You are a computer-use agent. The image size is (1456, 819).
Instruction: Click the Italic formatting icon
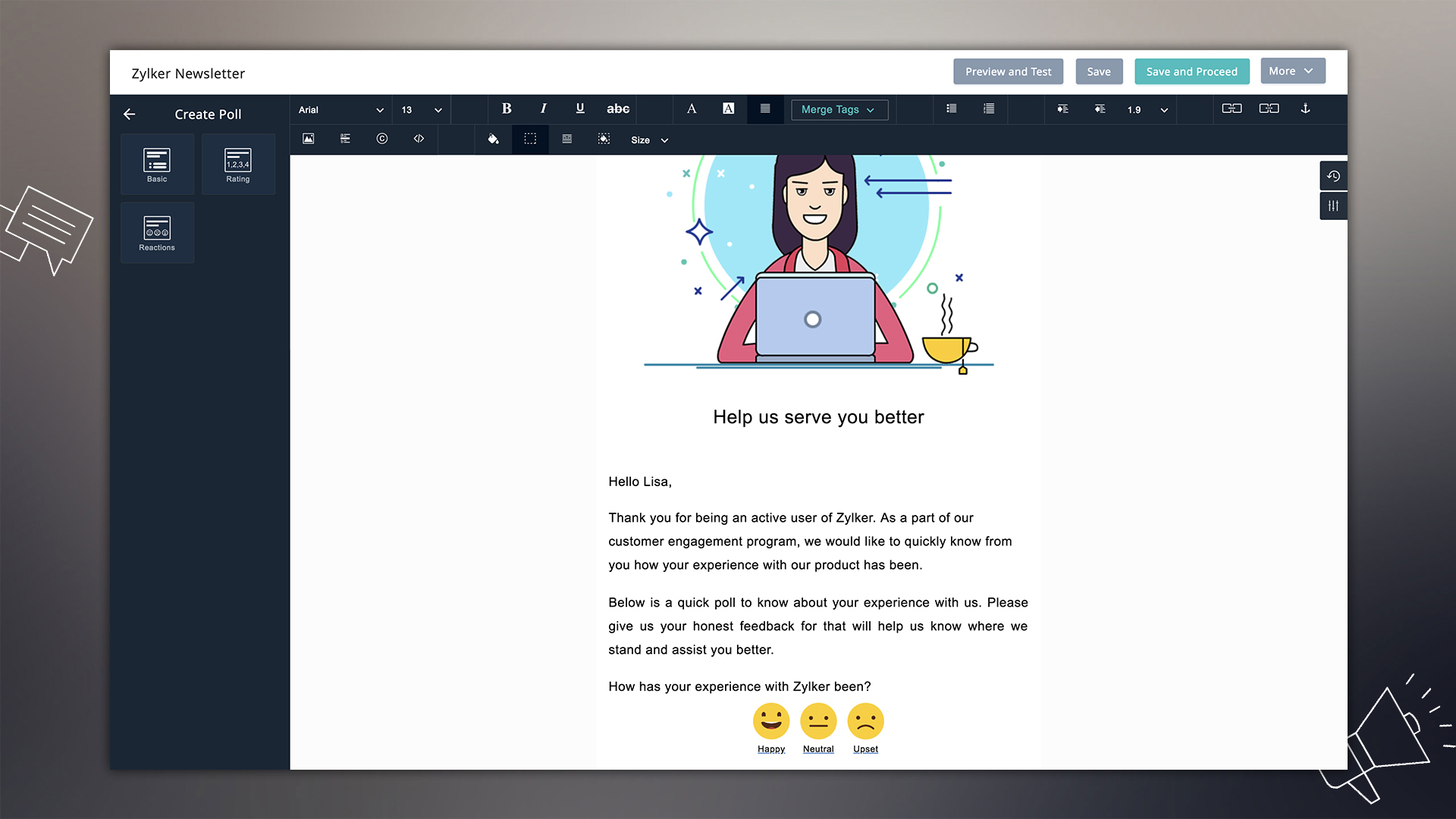coord(542,109)
